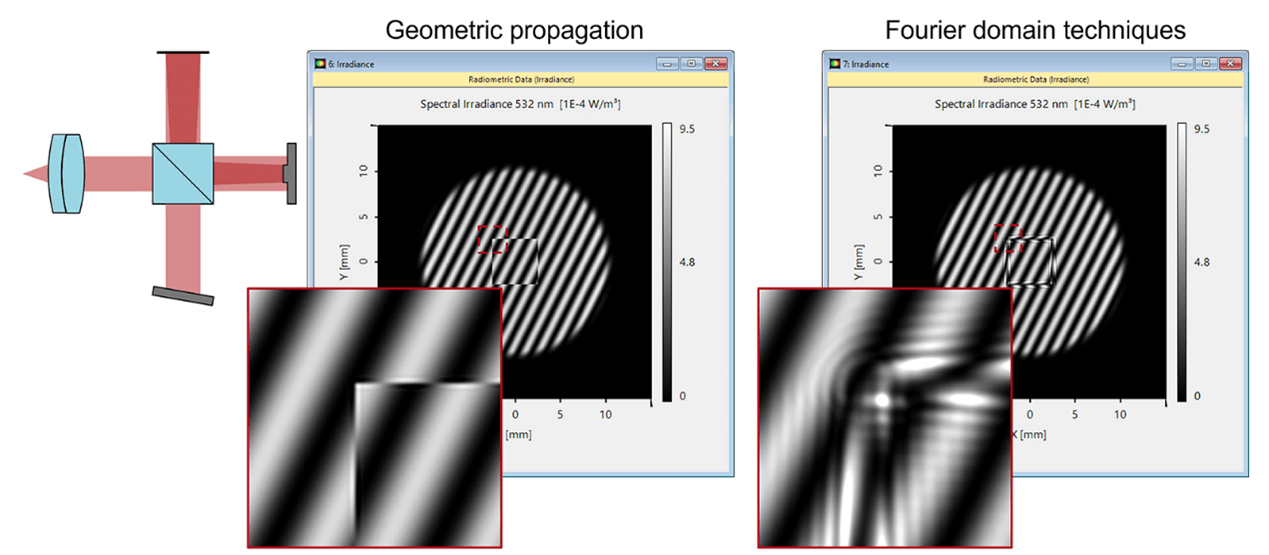Select the Radiometric Data bar in window 7
Viewport: 1269px width, 555px height.
pyautogui.click(x=1036, y=79)
